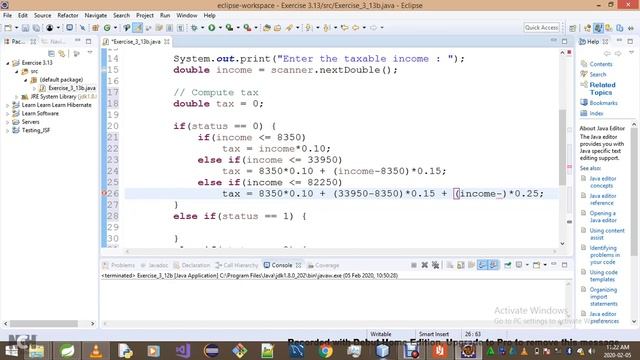Open Package Explorer view menu triangle
This screenshot has height=360, width=640.
(90, 53)
